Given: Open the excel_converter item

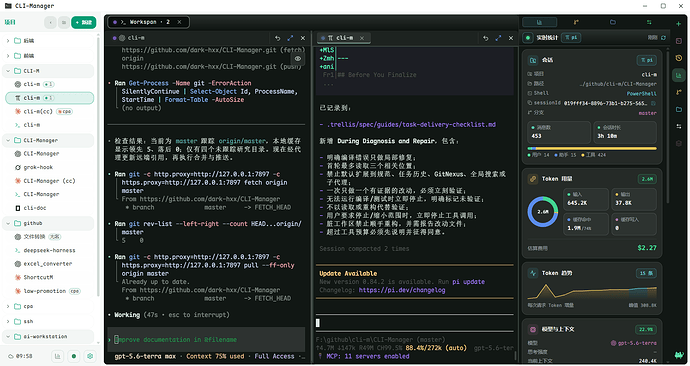Looking at the screenshot, I should click(x=49, y=264).
